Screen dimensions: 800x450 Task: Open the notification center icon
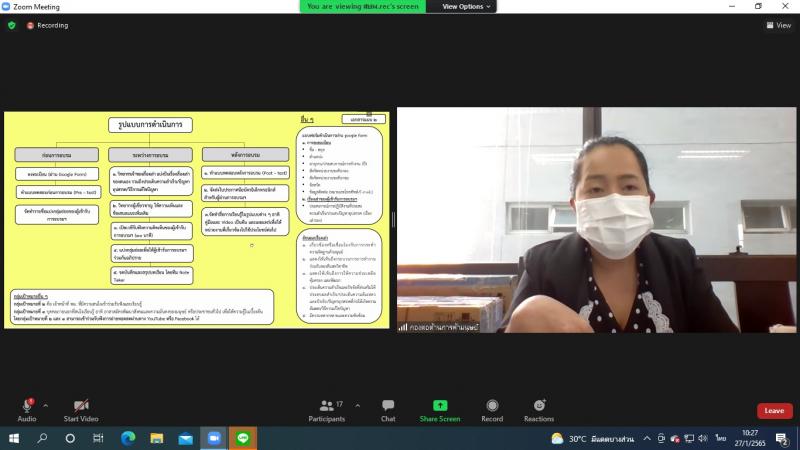782,438
